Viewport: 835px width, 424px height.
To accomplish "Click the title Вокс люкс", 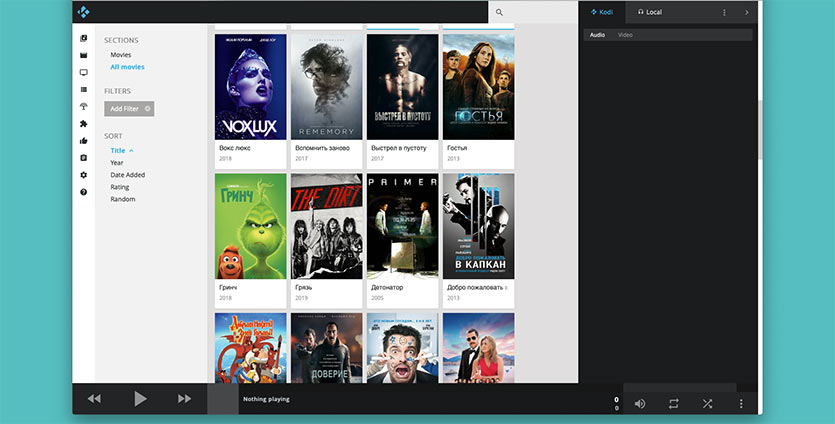I will pyautogui.click(x=235, y=148).
